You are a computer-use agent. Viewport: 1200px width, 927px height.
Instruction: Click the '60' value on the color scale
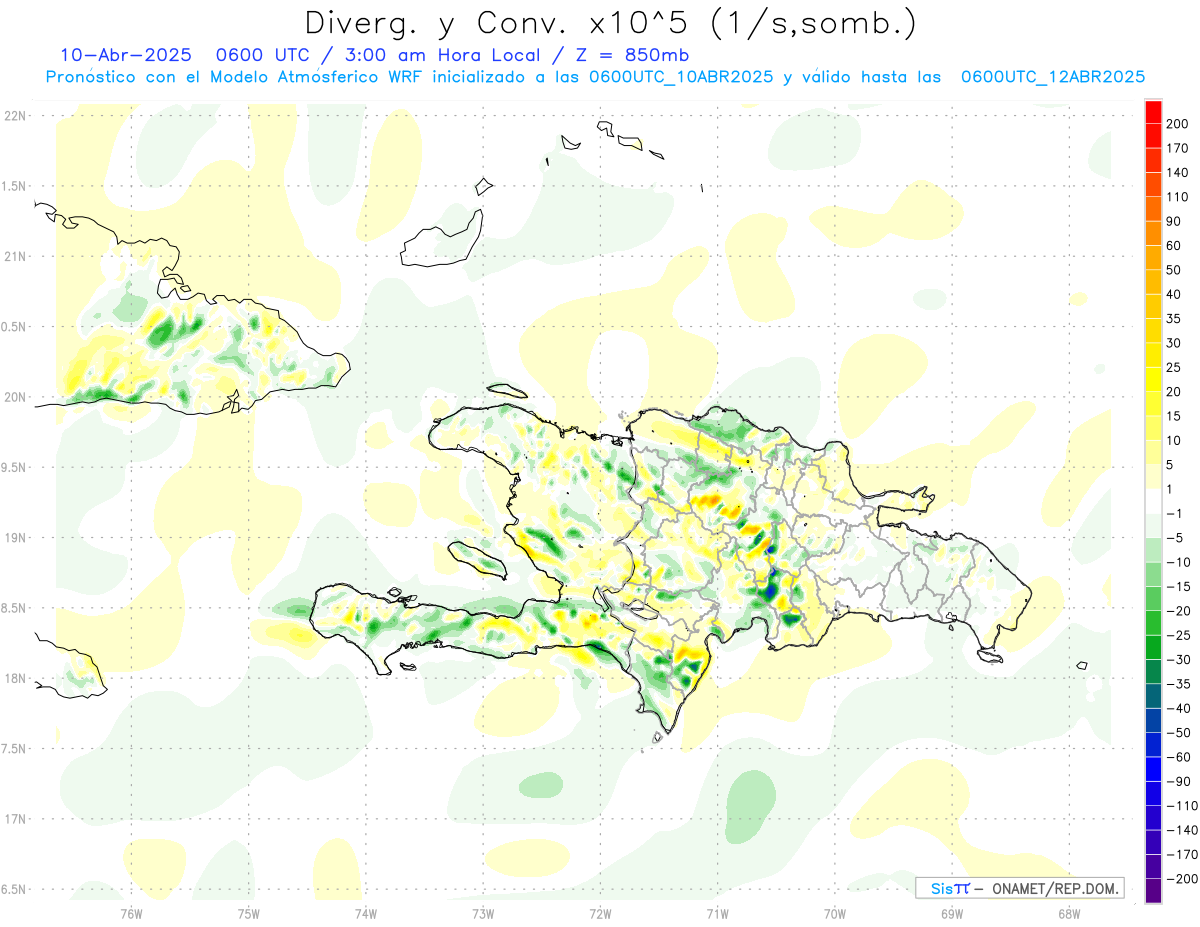[x=1175, y=246]
